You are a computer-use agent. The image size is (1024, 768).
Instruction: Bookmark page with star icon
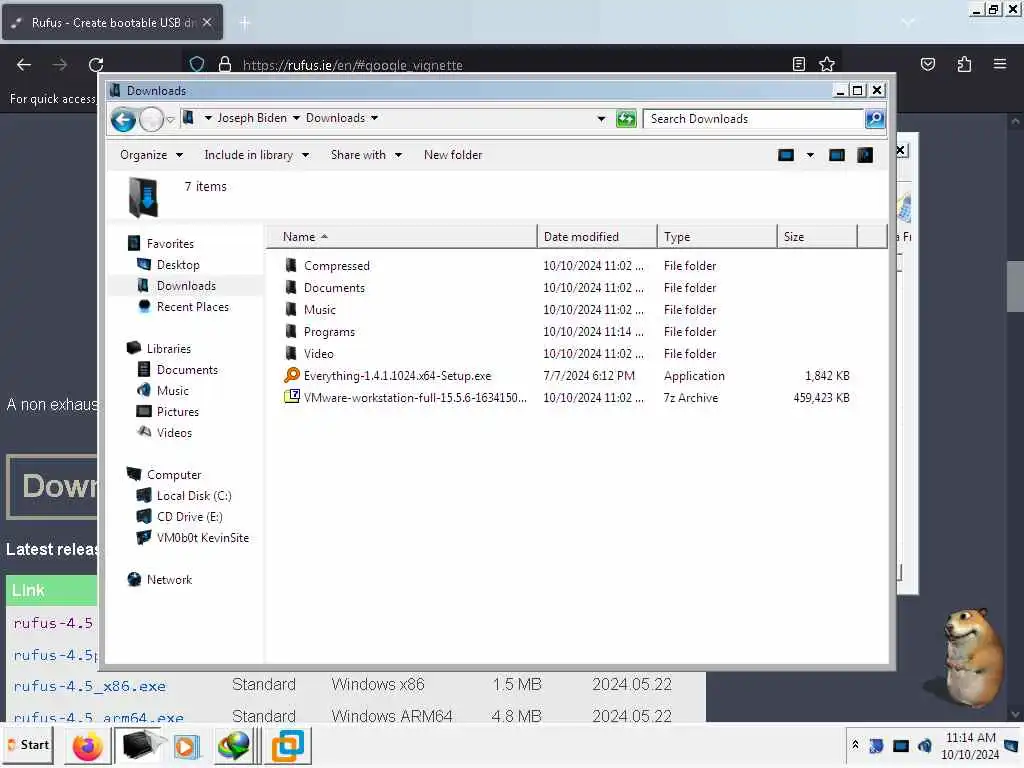point(827,64)
